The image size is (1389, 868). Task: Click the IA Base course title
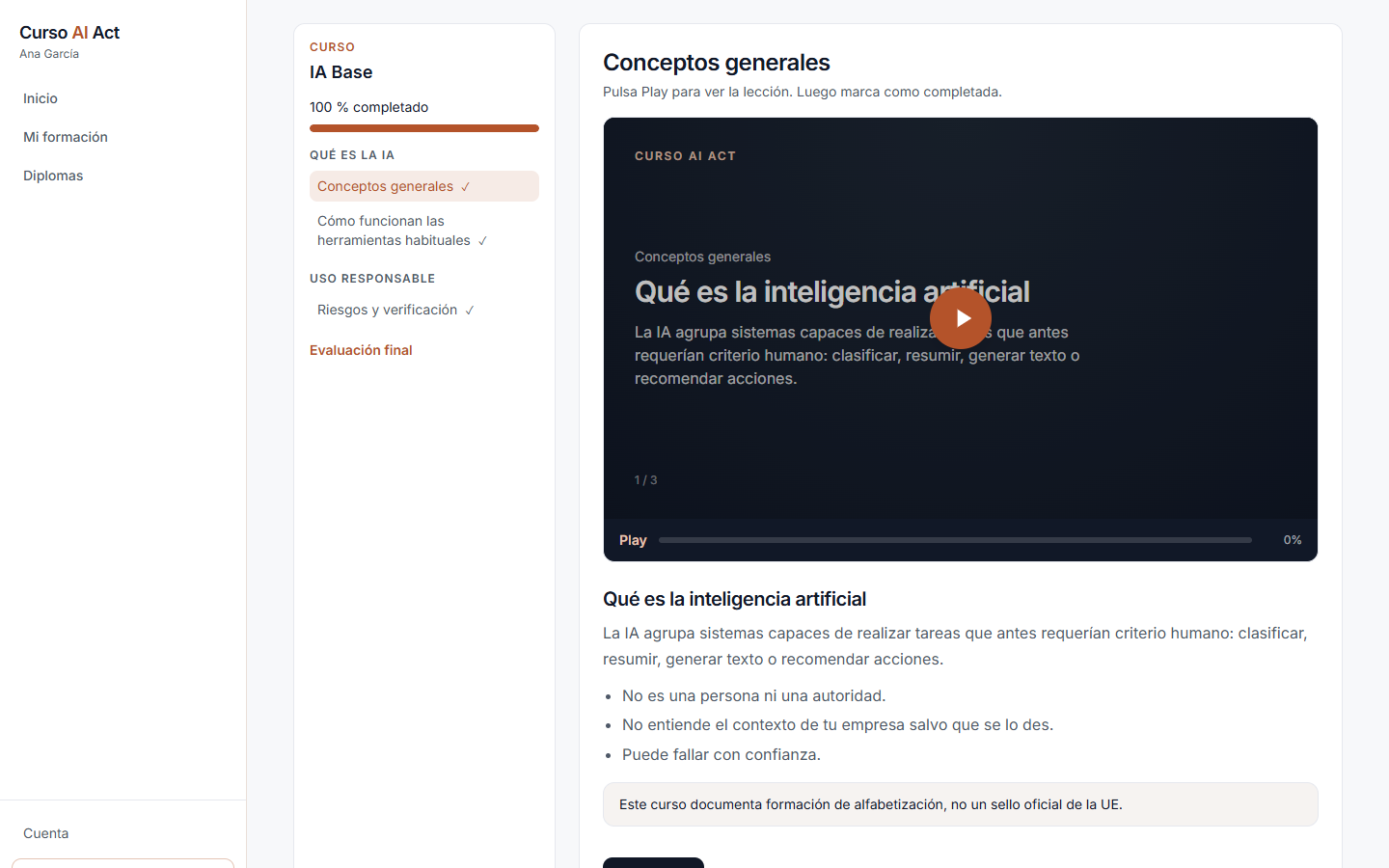(x=341, y=72)
